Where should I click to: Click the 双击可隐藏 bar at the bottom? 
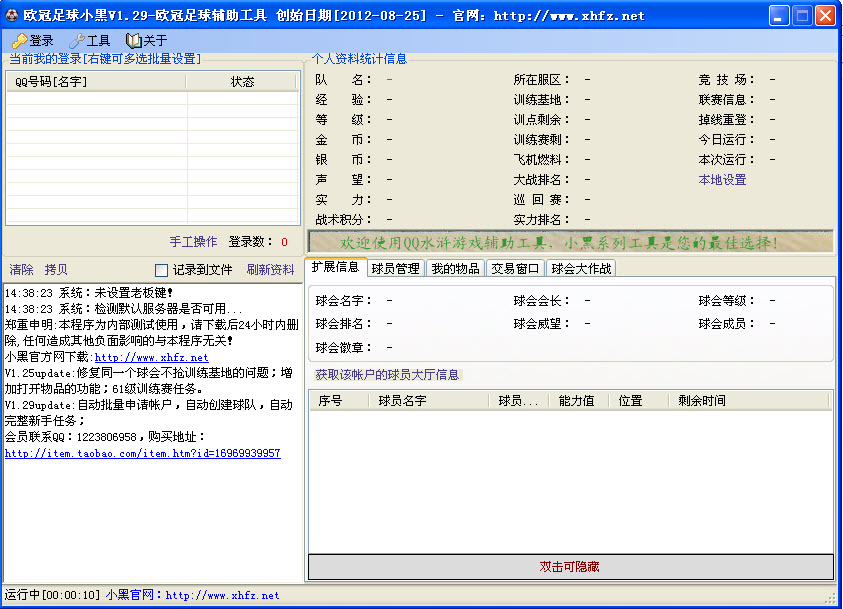point(570,567)
